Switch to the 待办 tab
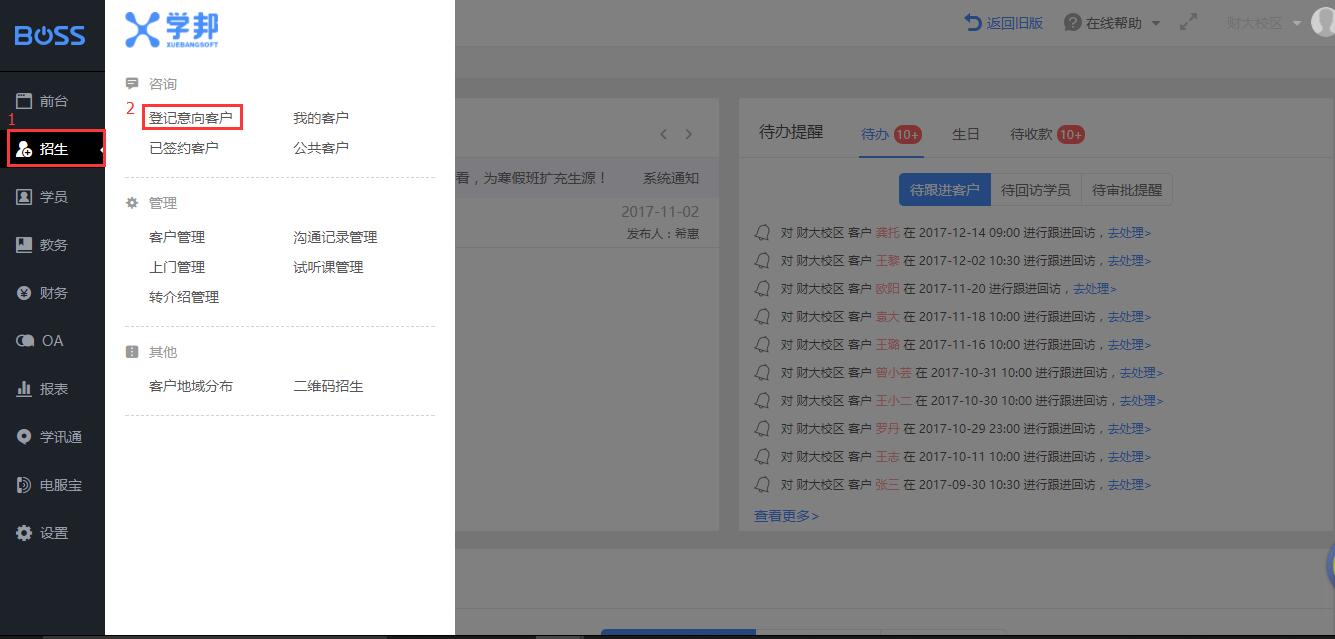 891,134
